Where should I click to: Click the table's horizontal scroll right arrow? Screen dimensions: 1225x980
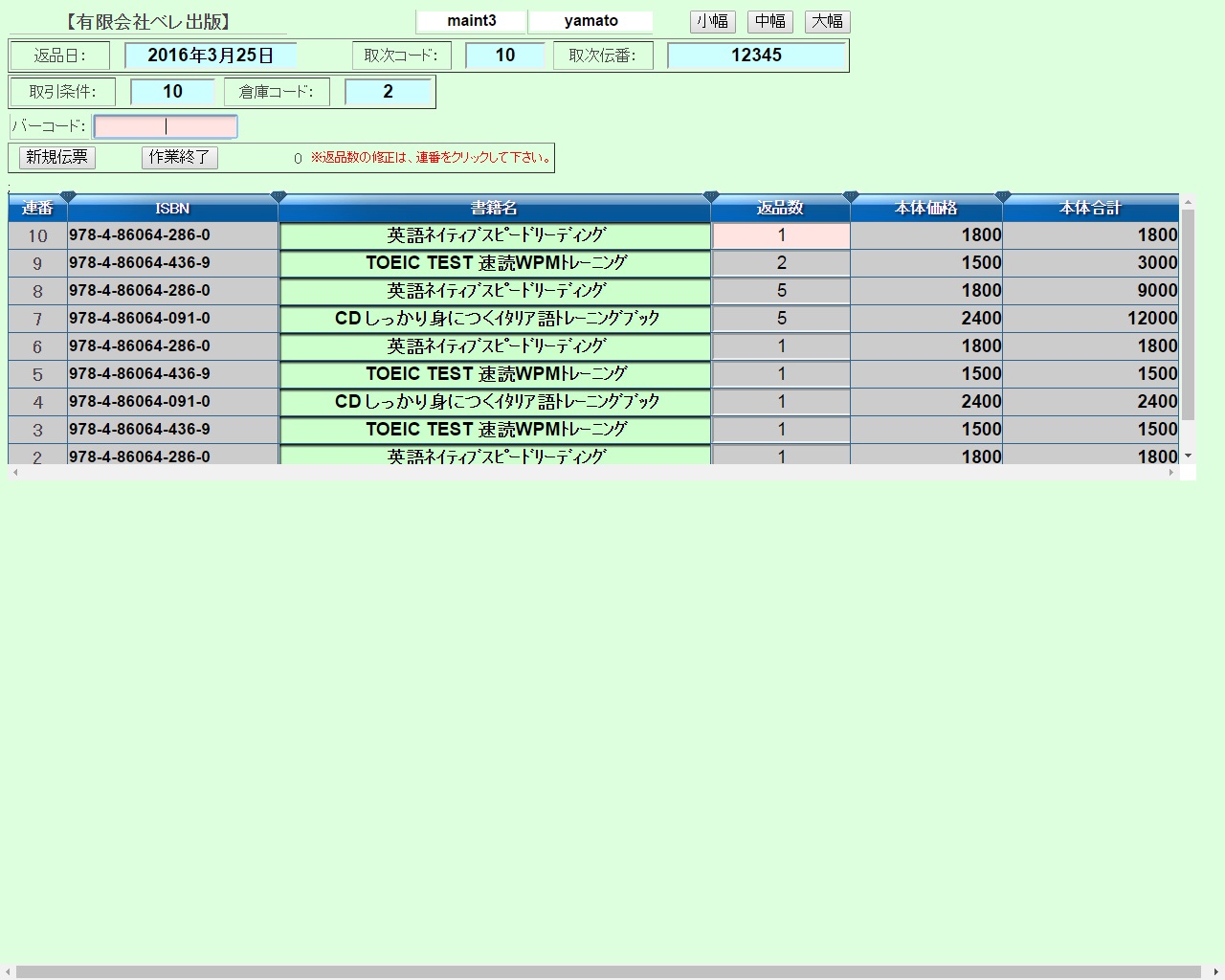tap(1171, 473)
